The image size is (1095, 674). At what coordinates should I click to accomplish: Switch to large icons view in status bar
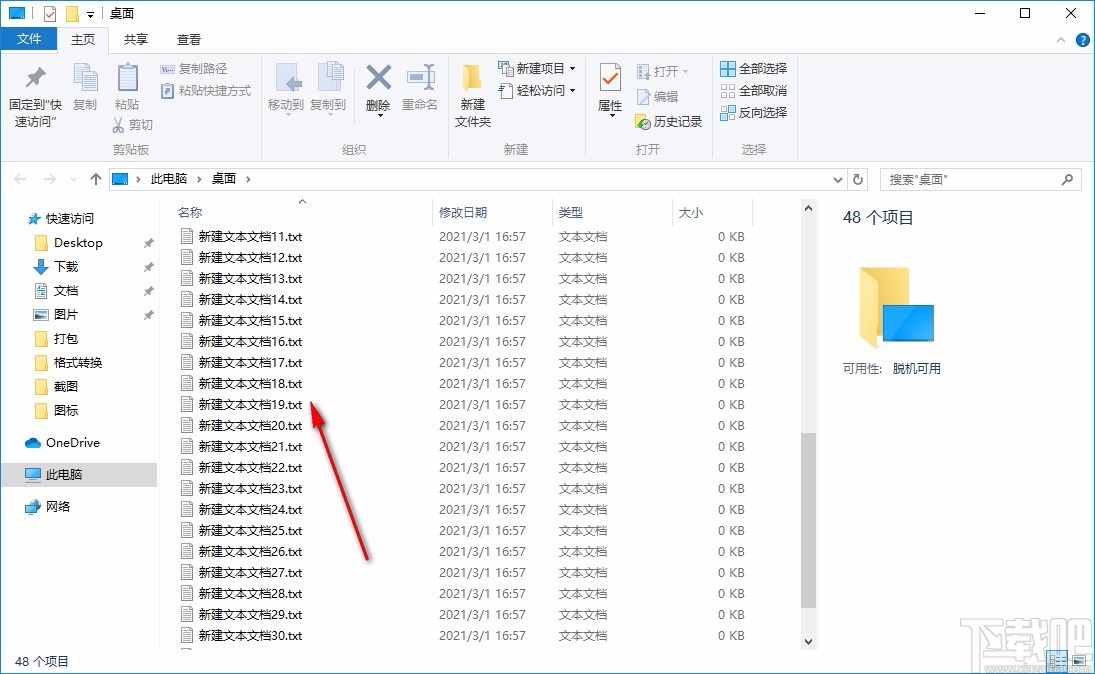click(1081, 661)
